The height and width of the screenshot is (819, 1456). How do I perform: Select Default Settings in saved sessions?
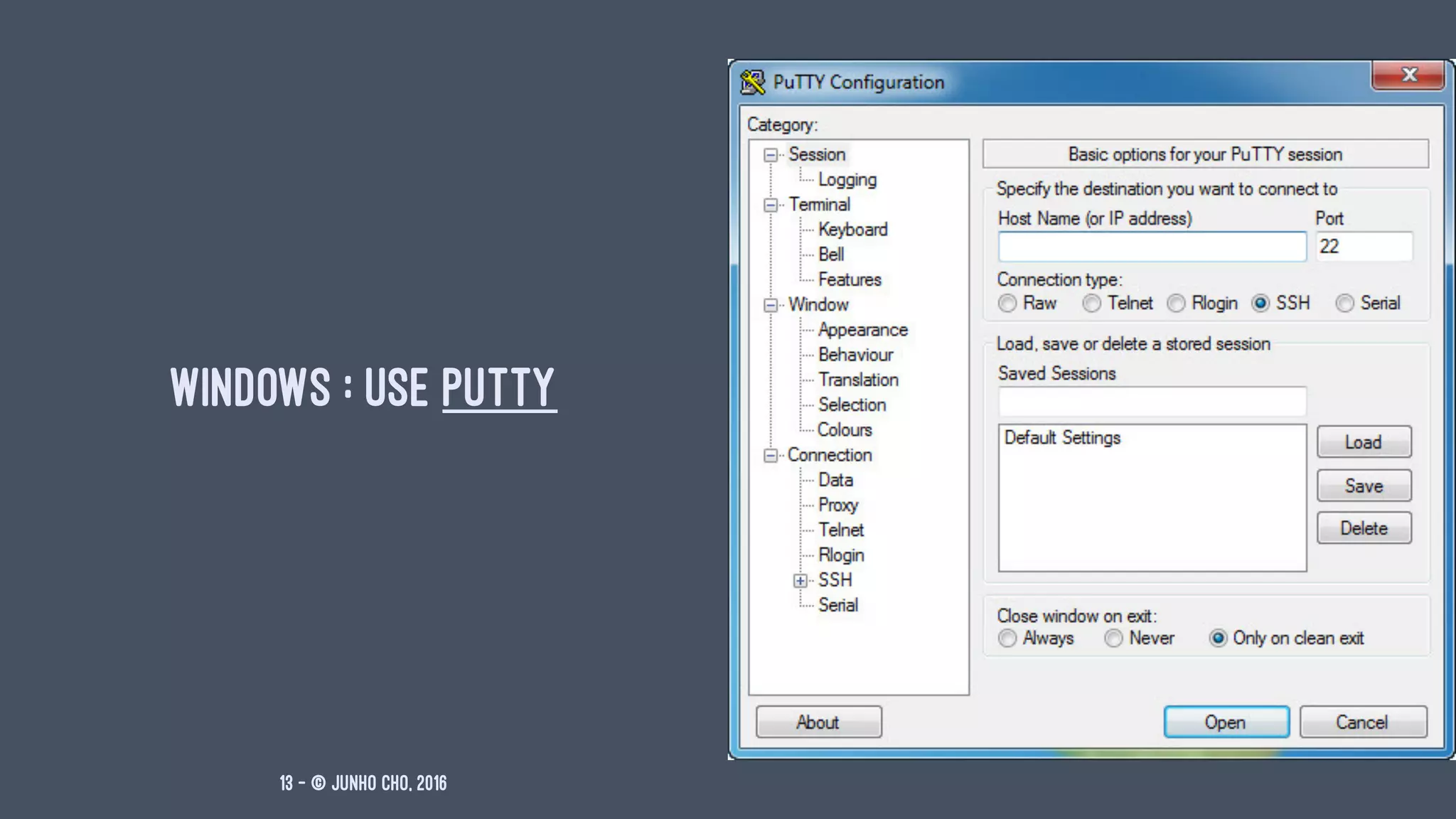1062,438
